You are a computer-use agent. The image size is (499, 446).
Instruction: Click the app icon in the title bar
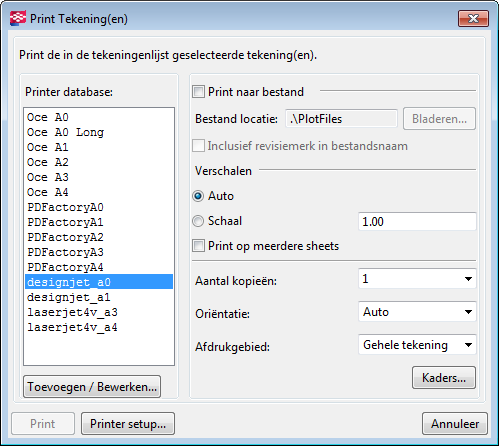pos(18,18)
